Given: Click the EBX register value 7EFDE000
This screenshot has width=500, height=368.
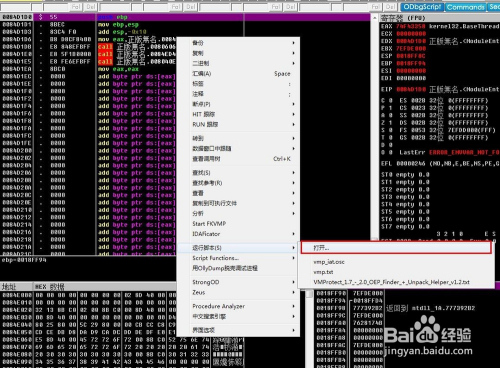Looking at the screenshot, I should point(411,49).
